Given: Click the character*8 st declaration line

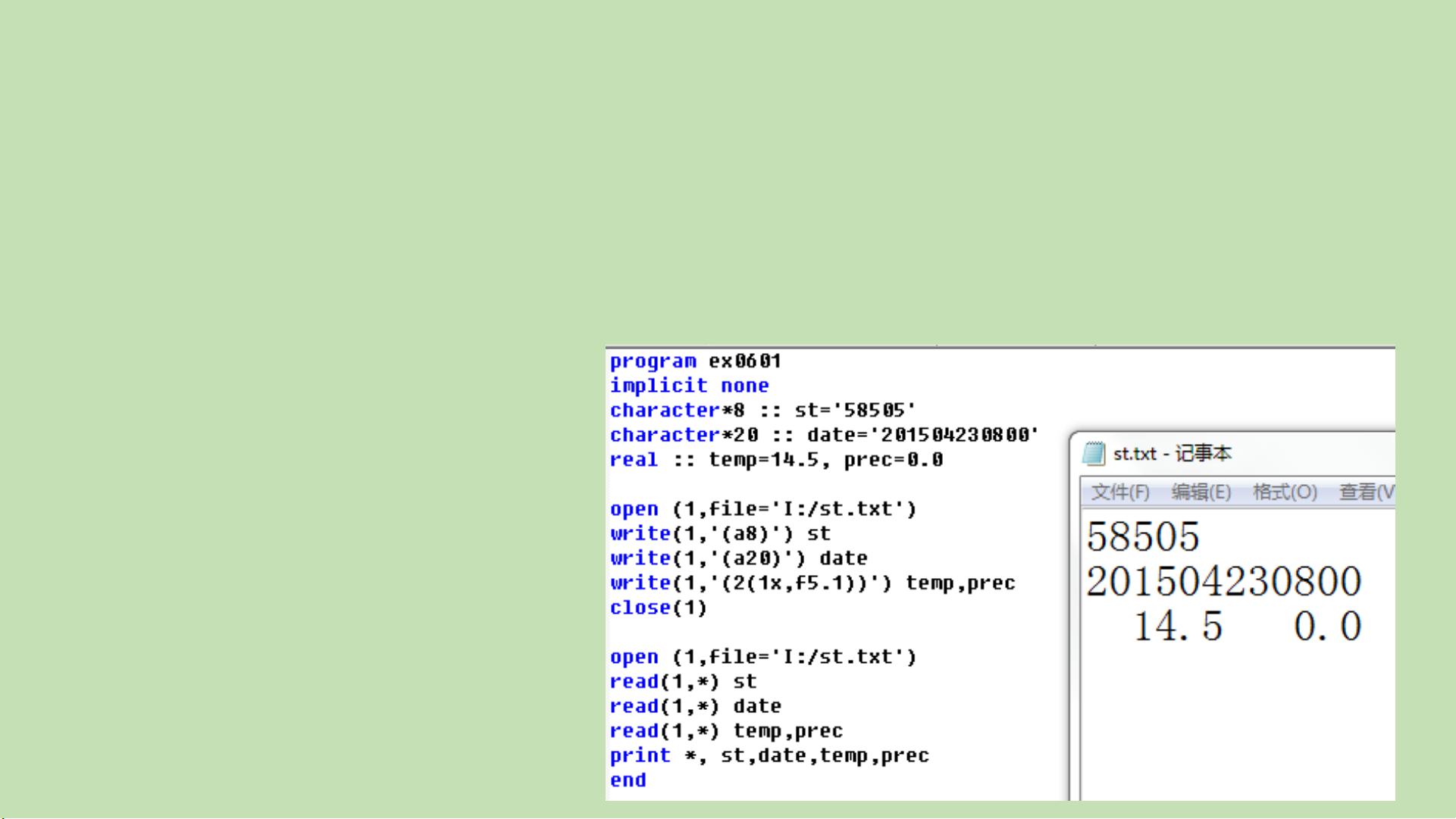Looking at the screenshot, I should tap(762, 411).
